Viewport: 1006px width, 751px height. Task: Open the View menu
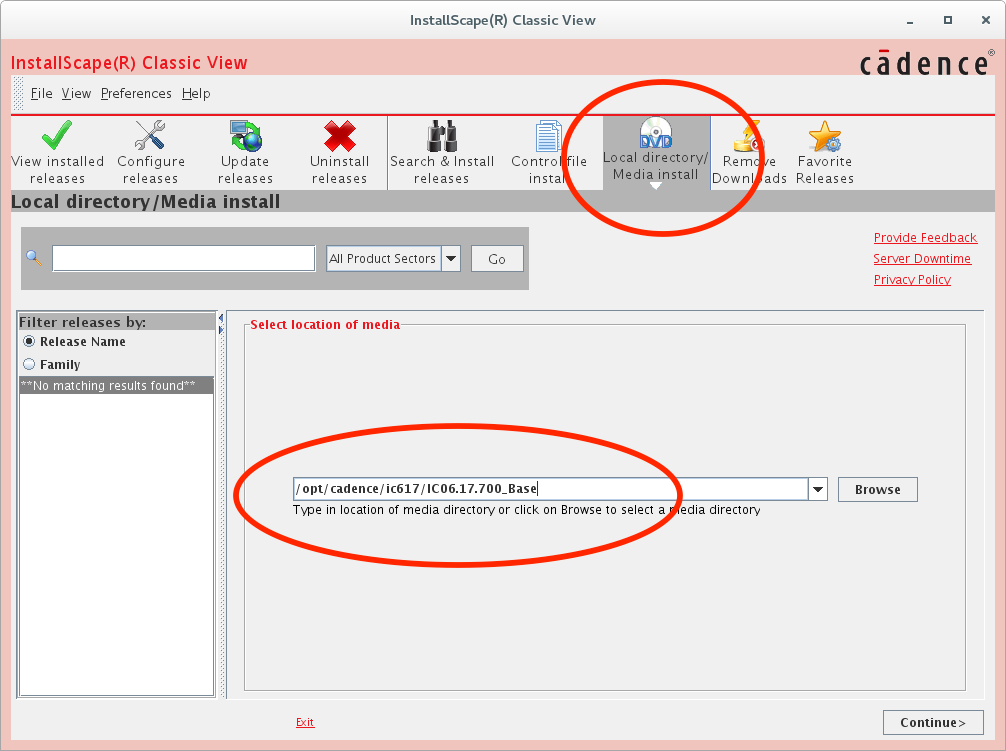tap(76, 94)
